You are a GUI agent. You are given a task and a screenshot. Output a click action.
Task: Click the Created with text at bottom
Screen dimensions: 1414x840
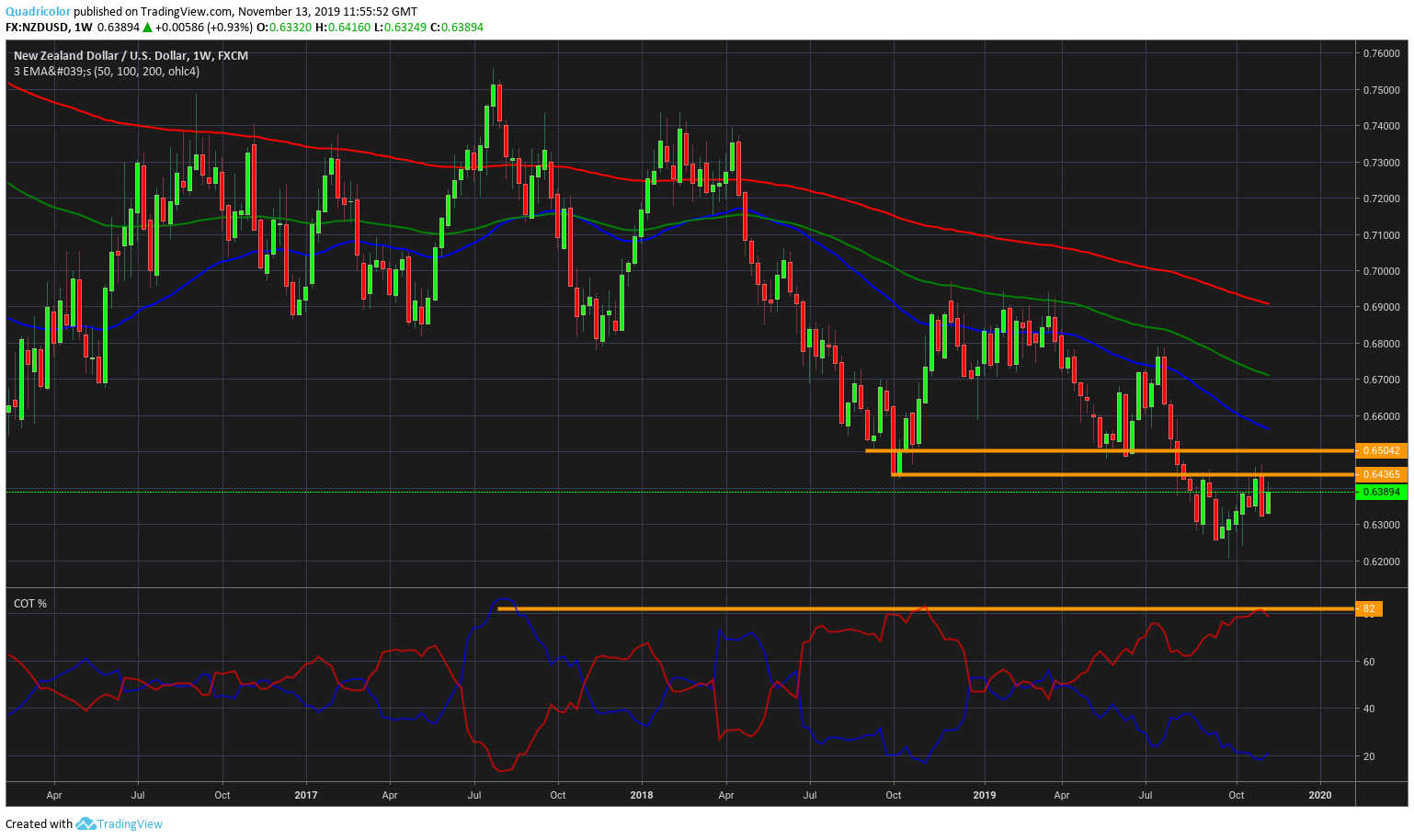[x=39, y=823]
